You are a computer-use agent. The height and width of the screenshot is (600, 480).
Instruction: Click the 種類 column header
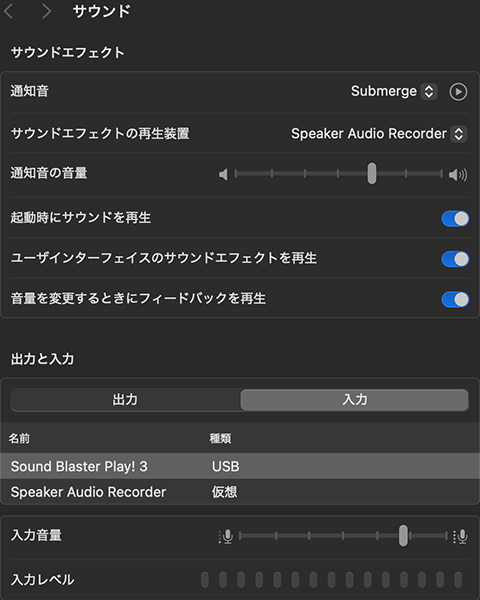coord(220,438)
